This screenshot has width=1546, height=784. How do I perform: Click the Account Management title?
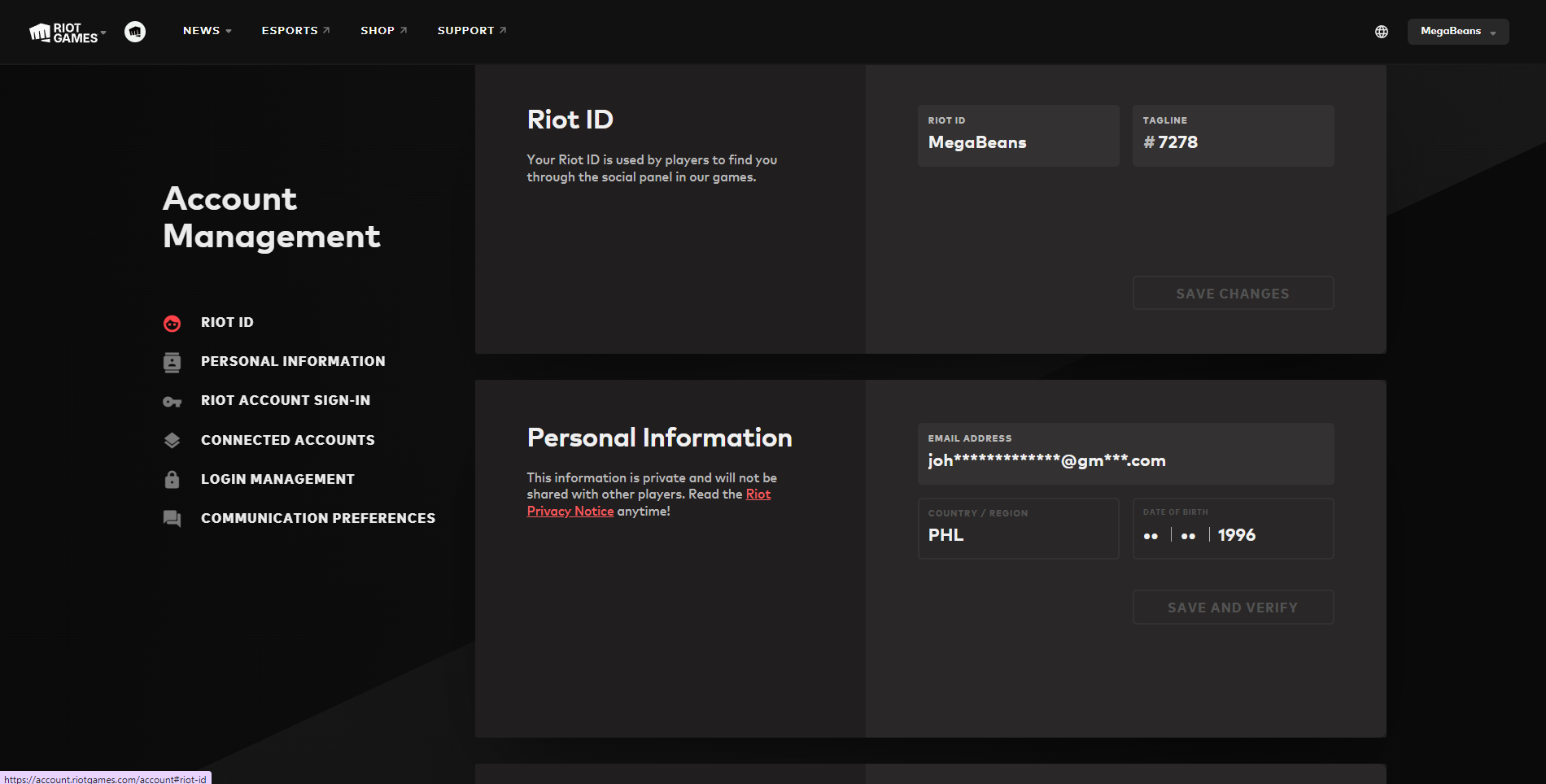click(272, 217)
